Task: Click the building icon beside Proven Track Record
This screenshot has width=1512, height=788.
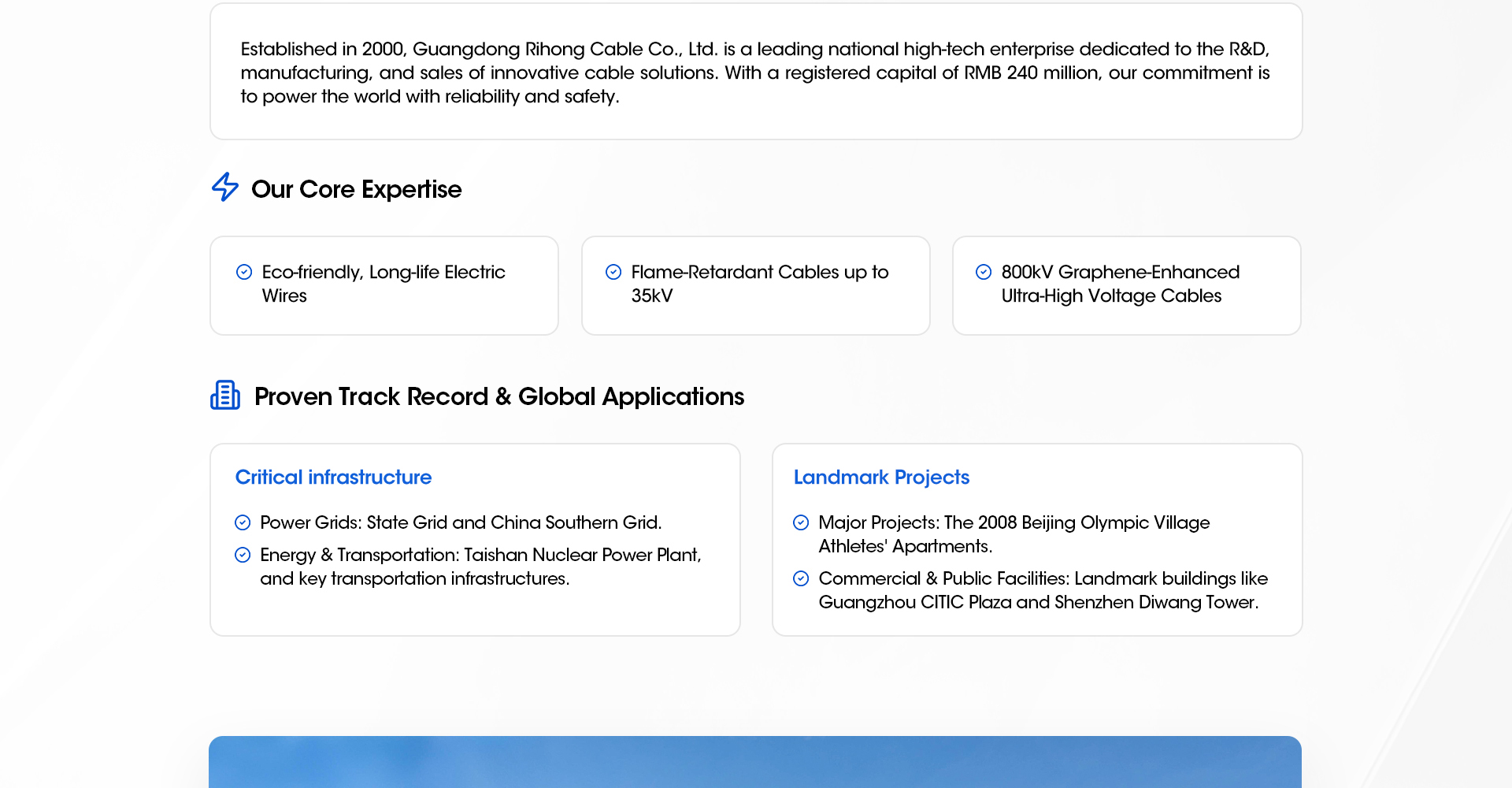Action: pos(225,395)
